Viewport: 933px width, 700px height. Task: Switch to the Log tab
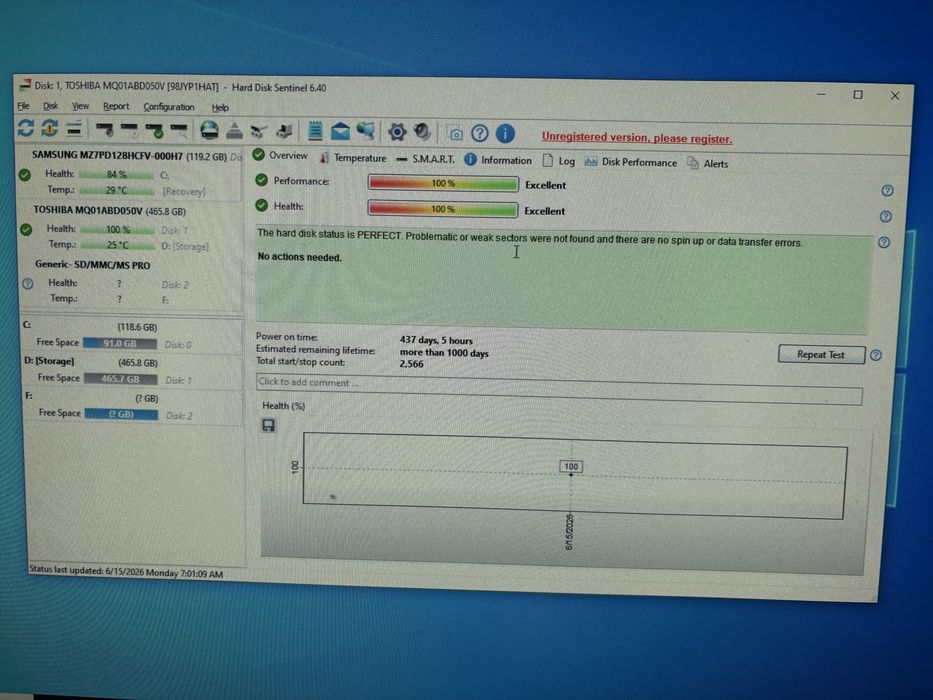(559, 161)
